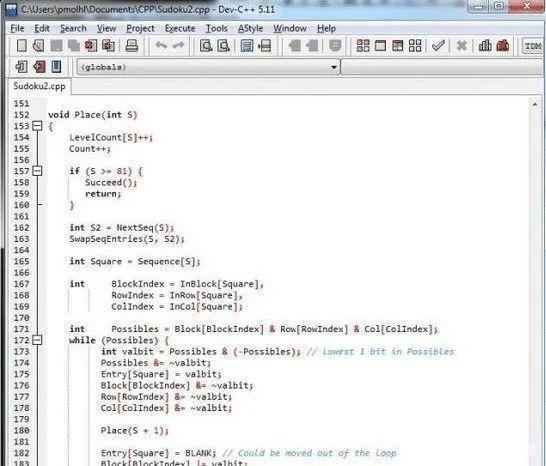Click the Profile Analysis bar chart icon
Screen dimensions: 546x466
click(485, 46)
